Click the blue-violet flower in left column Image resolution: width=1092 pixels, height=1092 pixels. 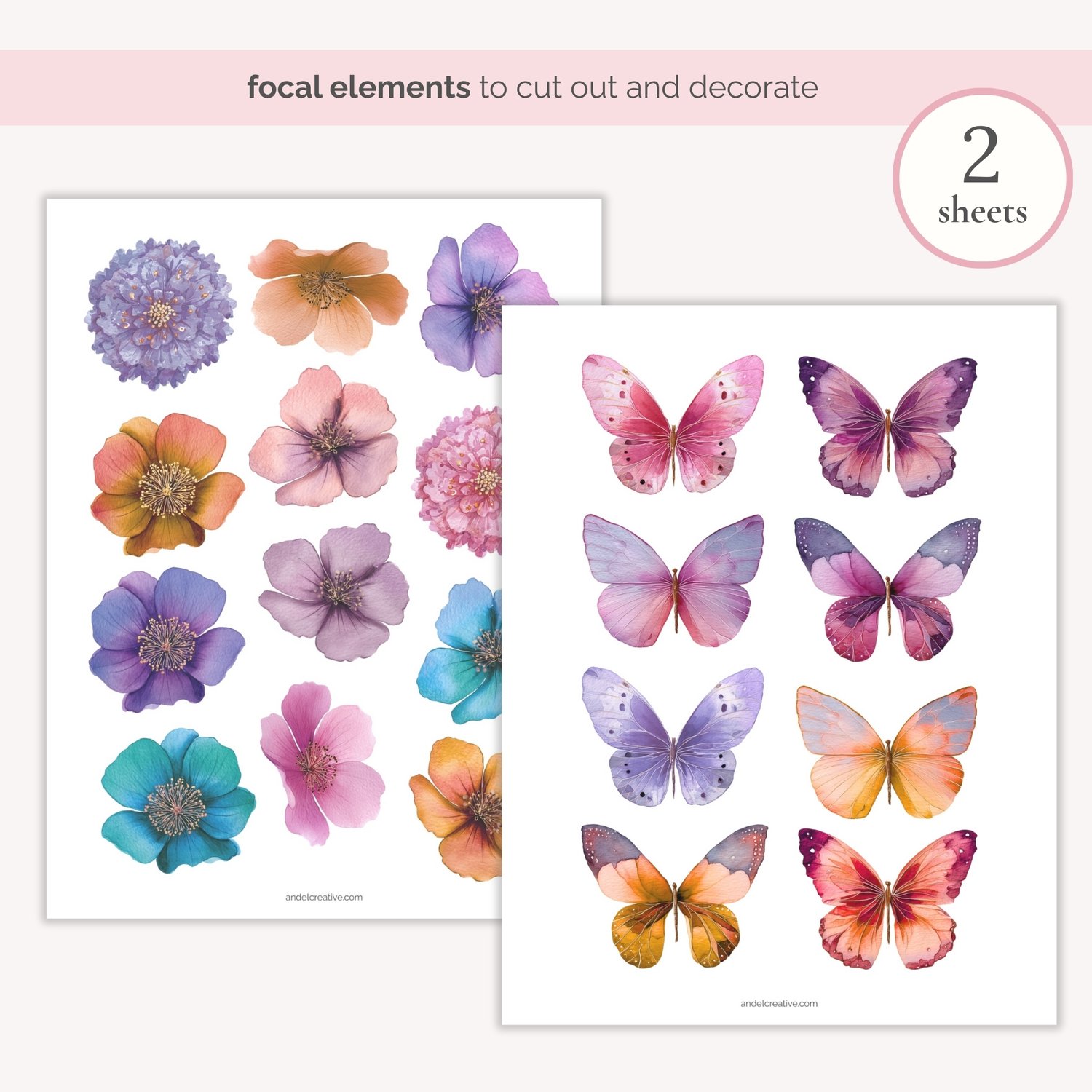167,640
